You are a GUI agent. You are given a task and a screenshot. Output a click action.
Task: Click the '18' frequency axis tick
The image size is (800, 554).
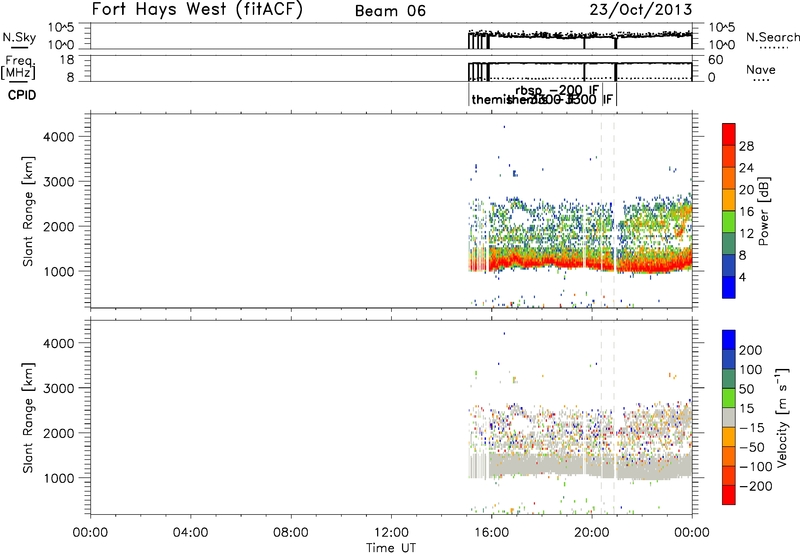pyautogui.click(x=67, y=60)
